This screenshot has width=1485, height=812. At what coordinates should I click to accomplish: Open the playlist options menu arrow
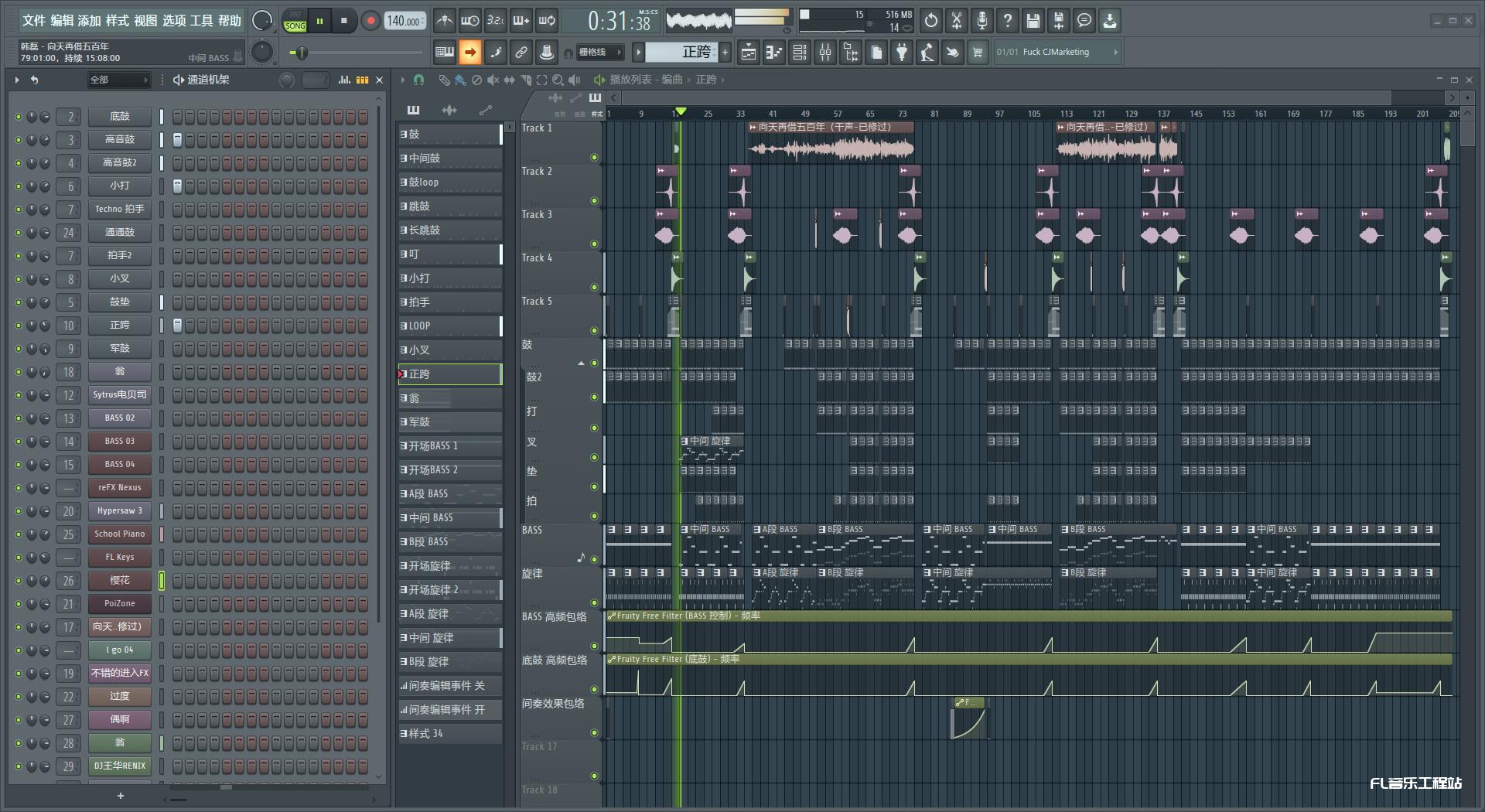coord(403,80)
